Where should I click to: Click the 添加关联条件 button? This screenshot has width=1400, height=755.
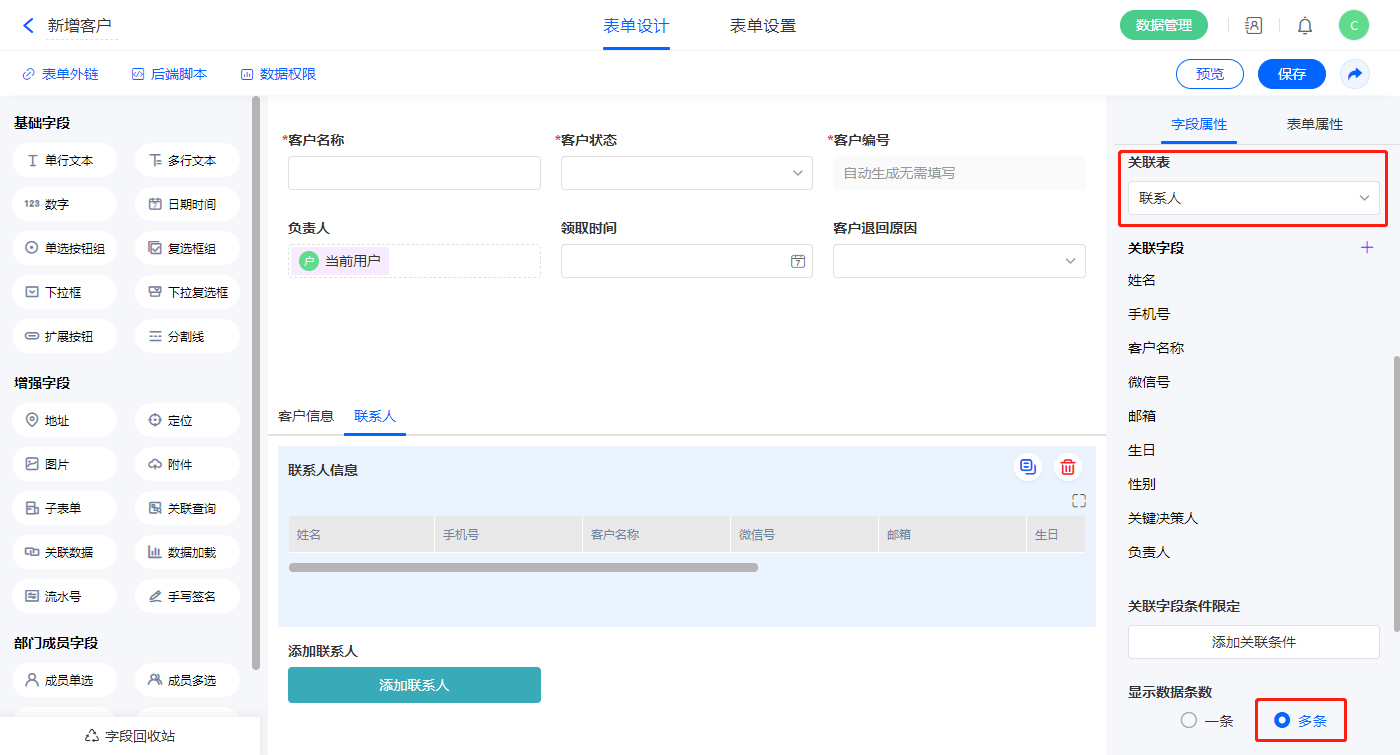1253,642
